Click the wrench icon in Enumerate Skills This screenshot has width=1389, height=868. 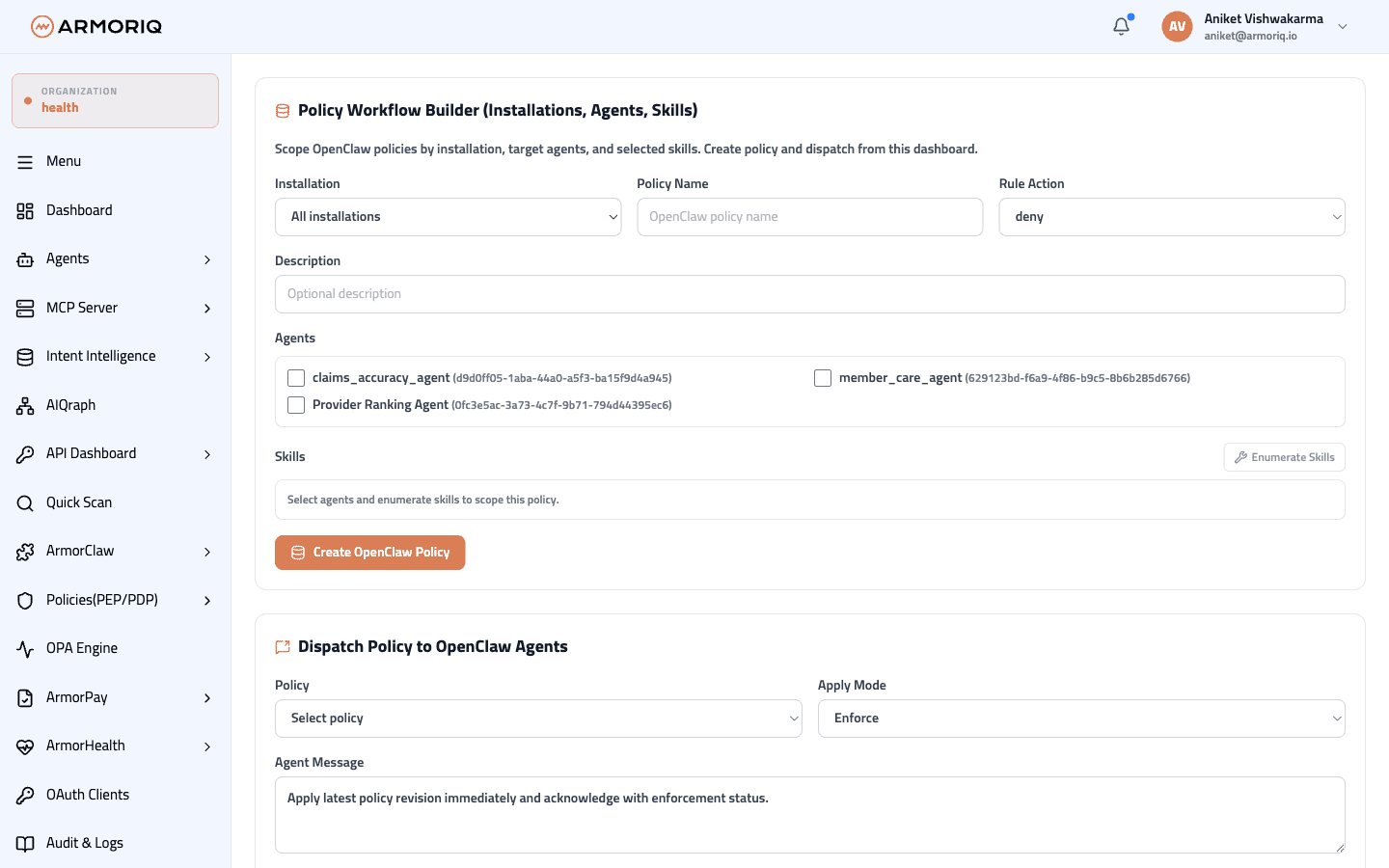click(1241, 457)
